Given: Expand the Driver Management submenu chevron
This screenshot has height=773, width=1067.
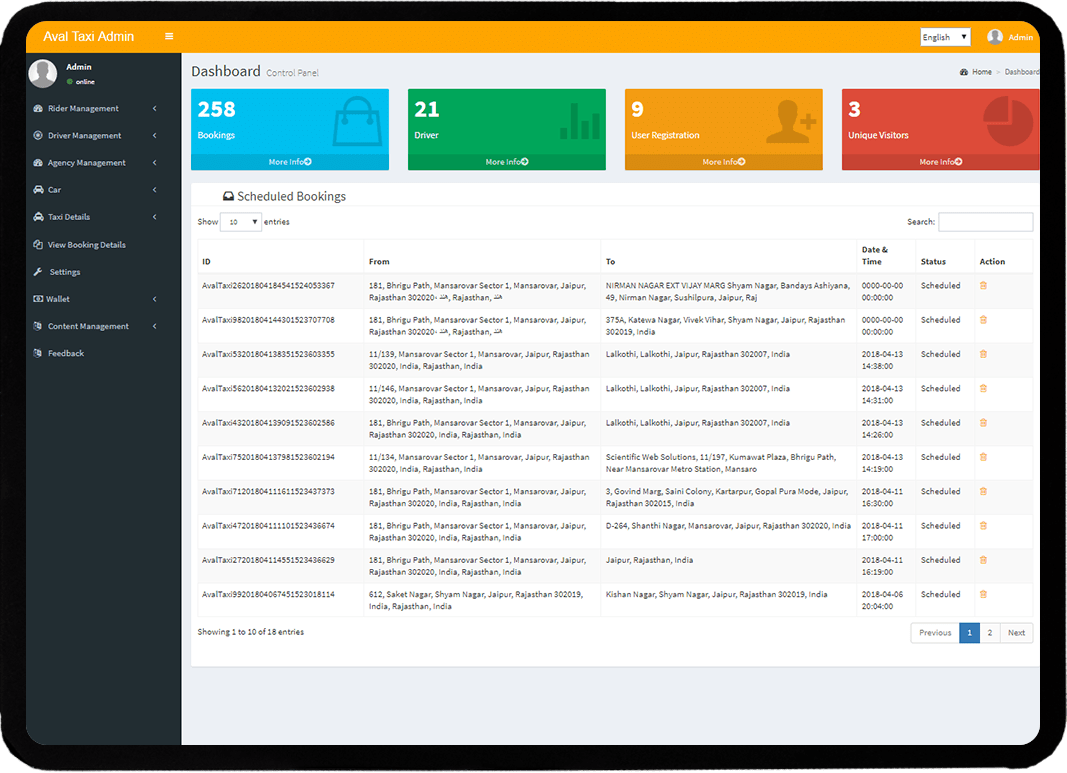Looking at the screenshot, I should [x=155, y=135].
